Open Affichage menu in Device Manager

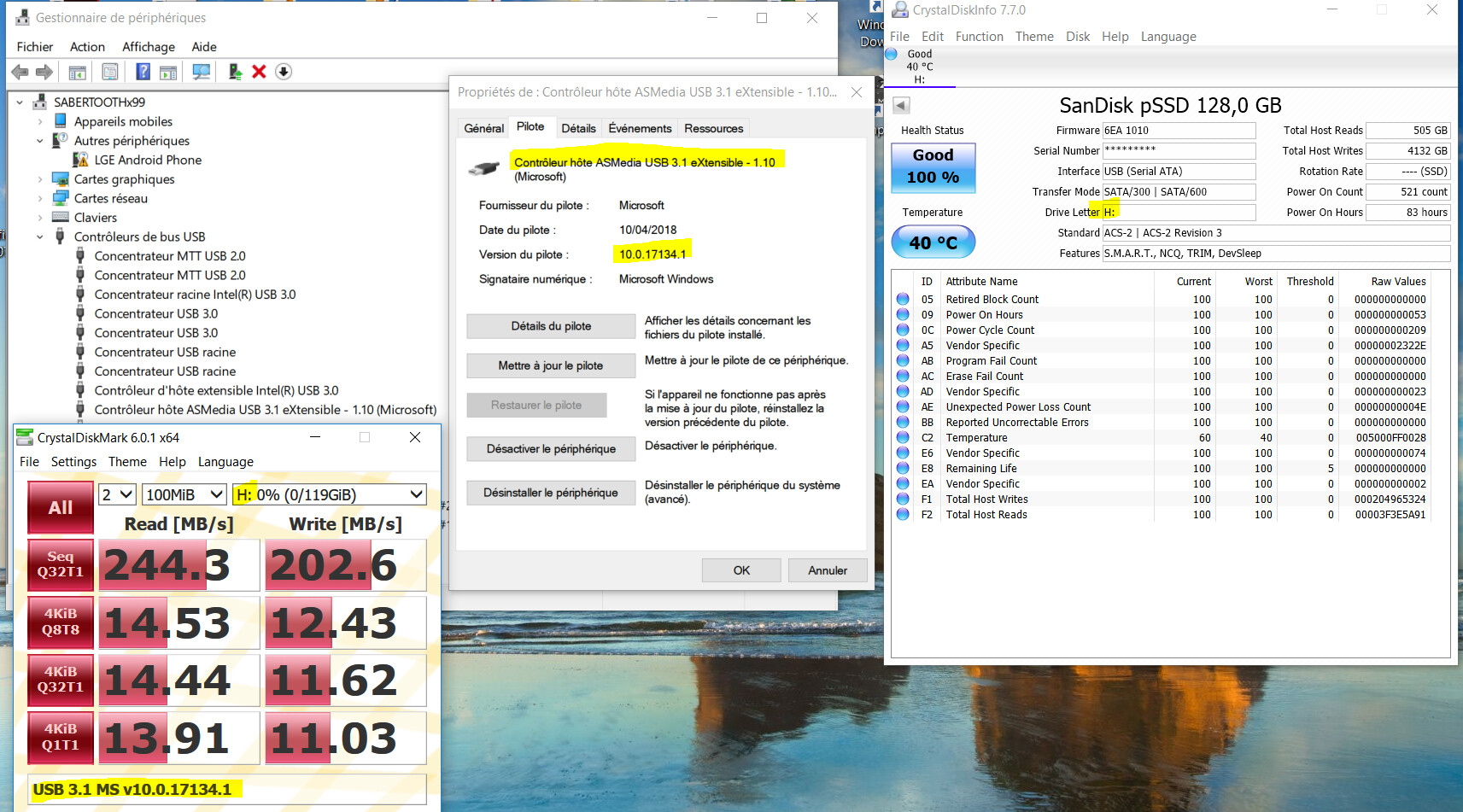(149, 47)
